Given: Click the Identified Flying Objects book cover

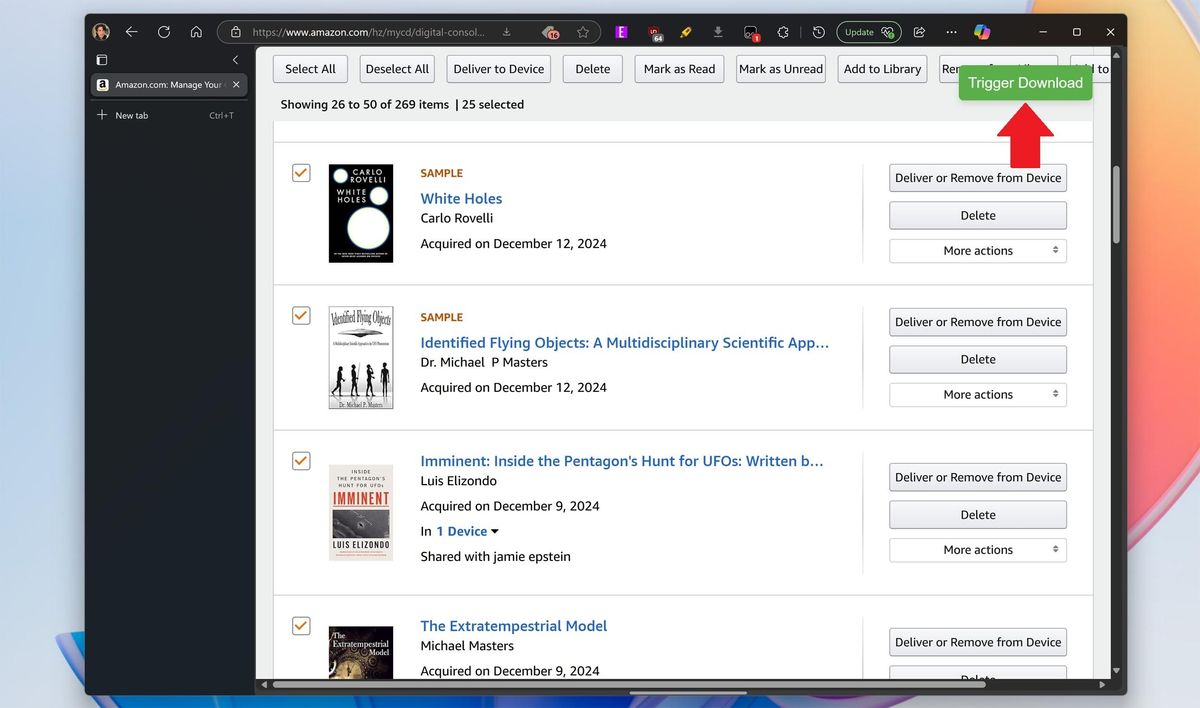Looking at the screenshot, I should (x=361, y=357).
